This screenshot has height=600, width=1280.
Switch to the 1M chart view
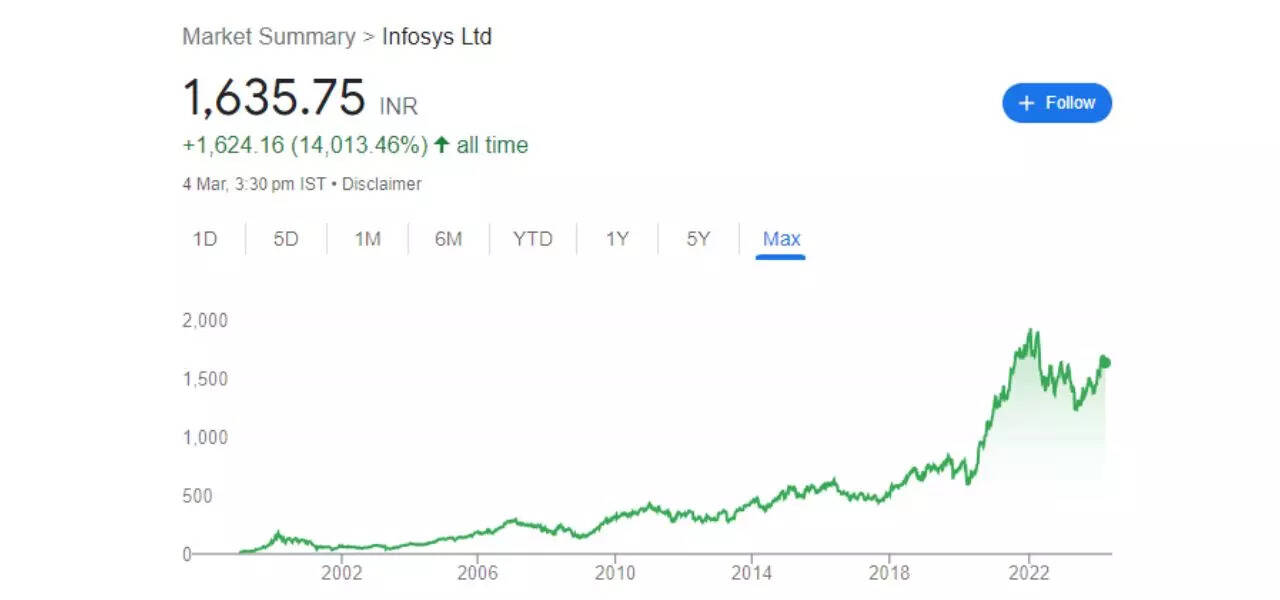pyautogui.click(x=366, y=239)
